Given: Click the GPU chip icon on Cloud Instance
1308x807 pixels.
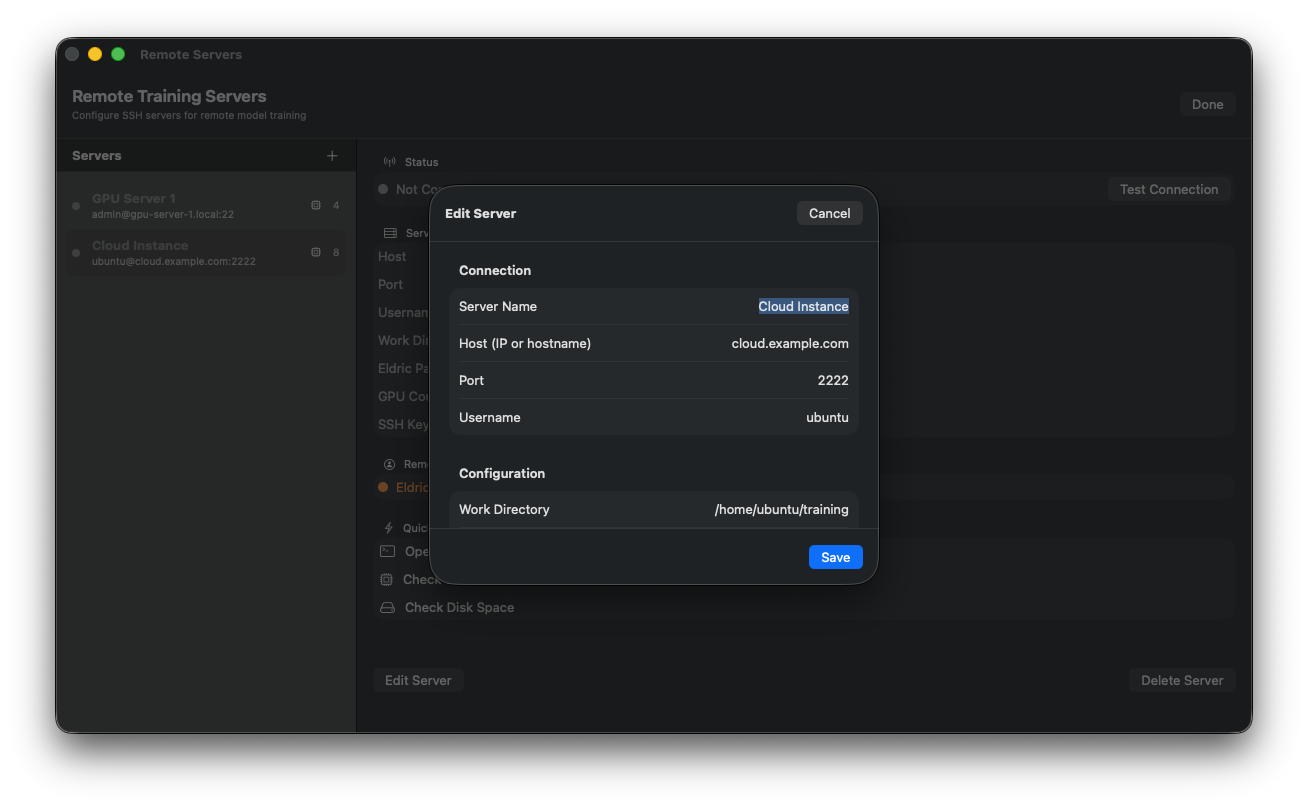Looking at the screenshot, I should tap(316, 252).
